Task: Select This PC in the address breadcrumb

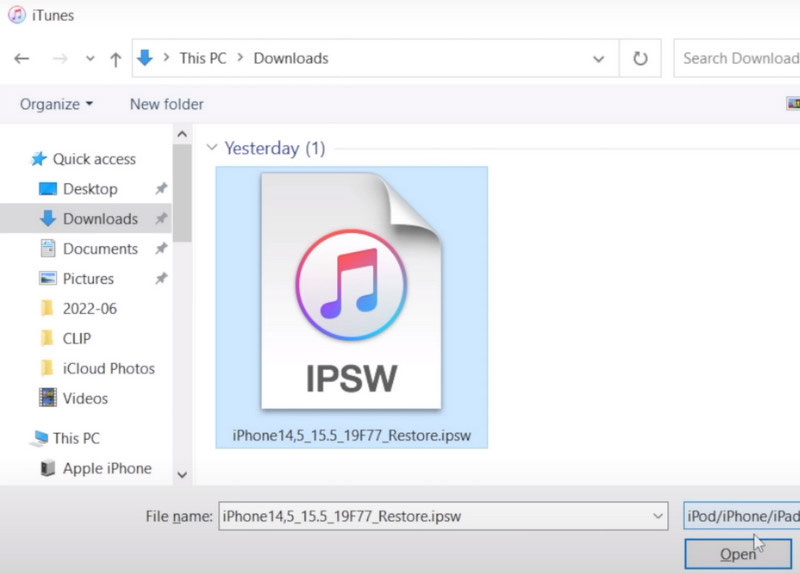Action: [203, 58]
